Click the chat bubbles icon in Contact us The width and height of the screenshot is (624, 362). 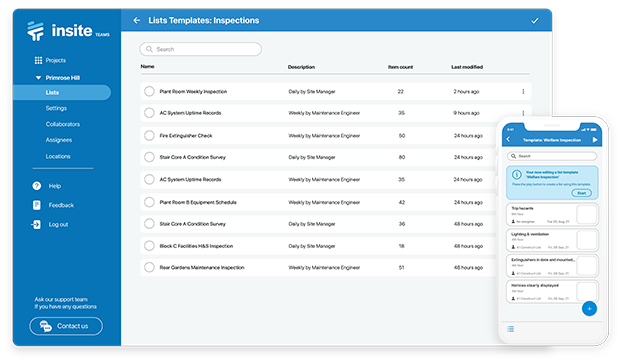point(46,326)
